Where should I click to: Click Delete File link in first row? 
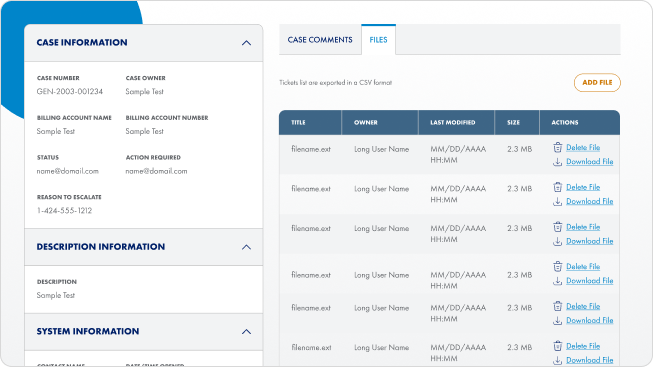tap(583, 147)
